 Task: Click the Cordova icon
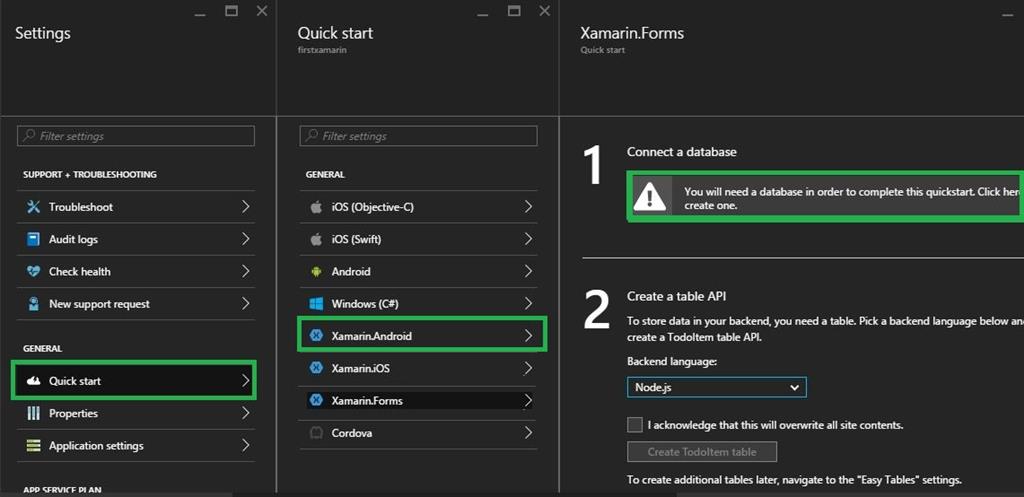[x=316, y=433]
